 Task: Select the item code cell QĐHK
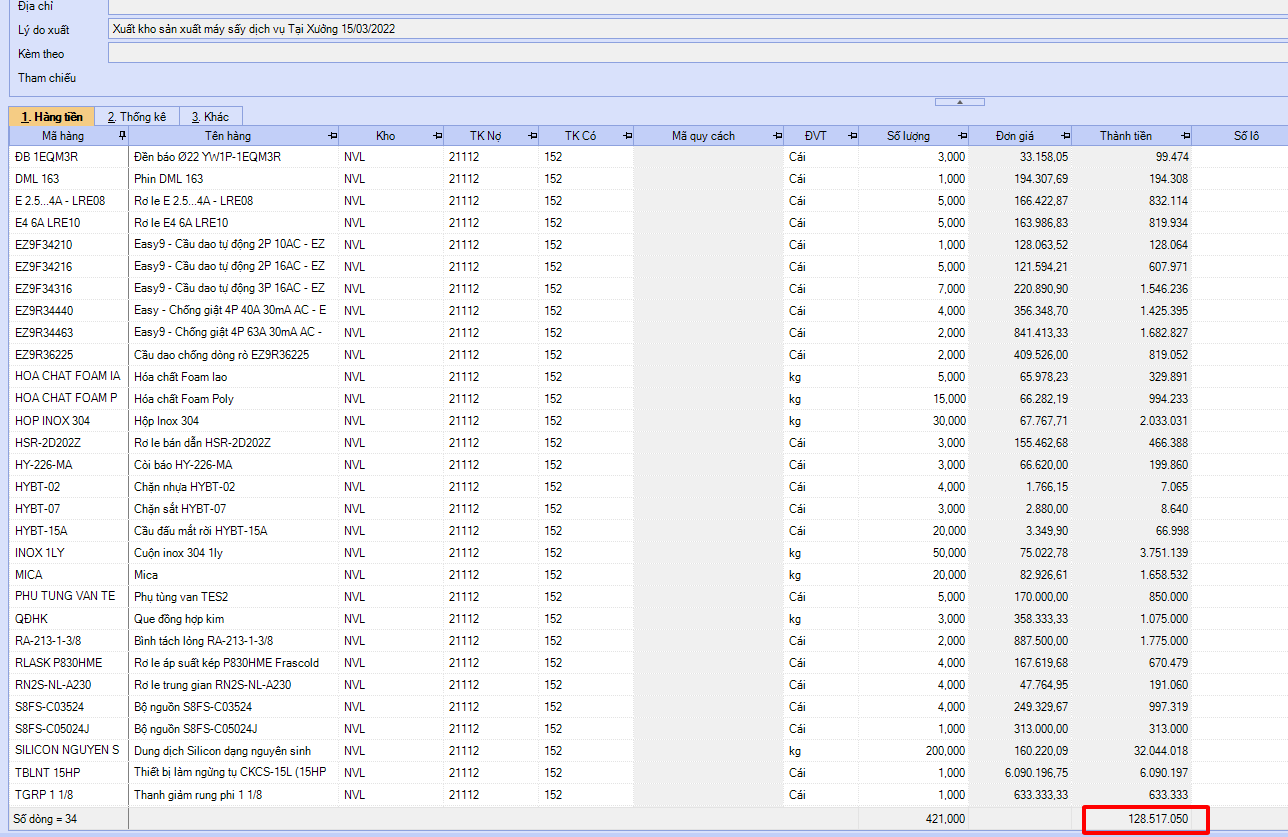pyautogui.click(x=69, y=619)
